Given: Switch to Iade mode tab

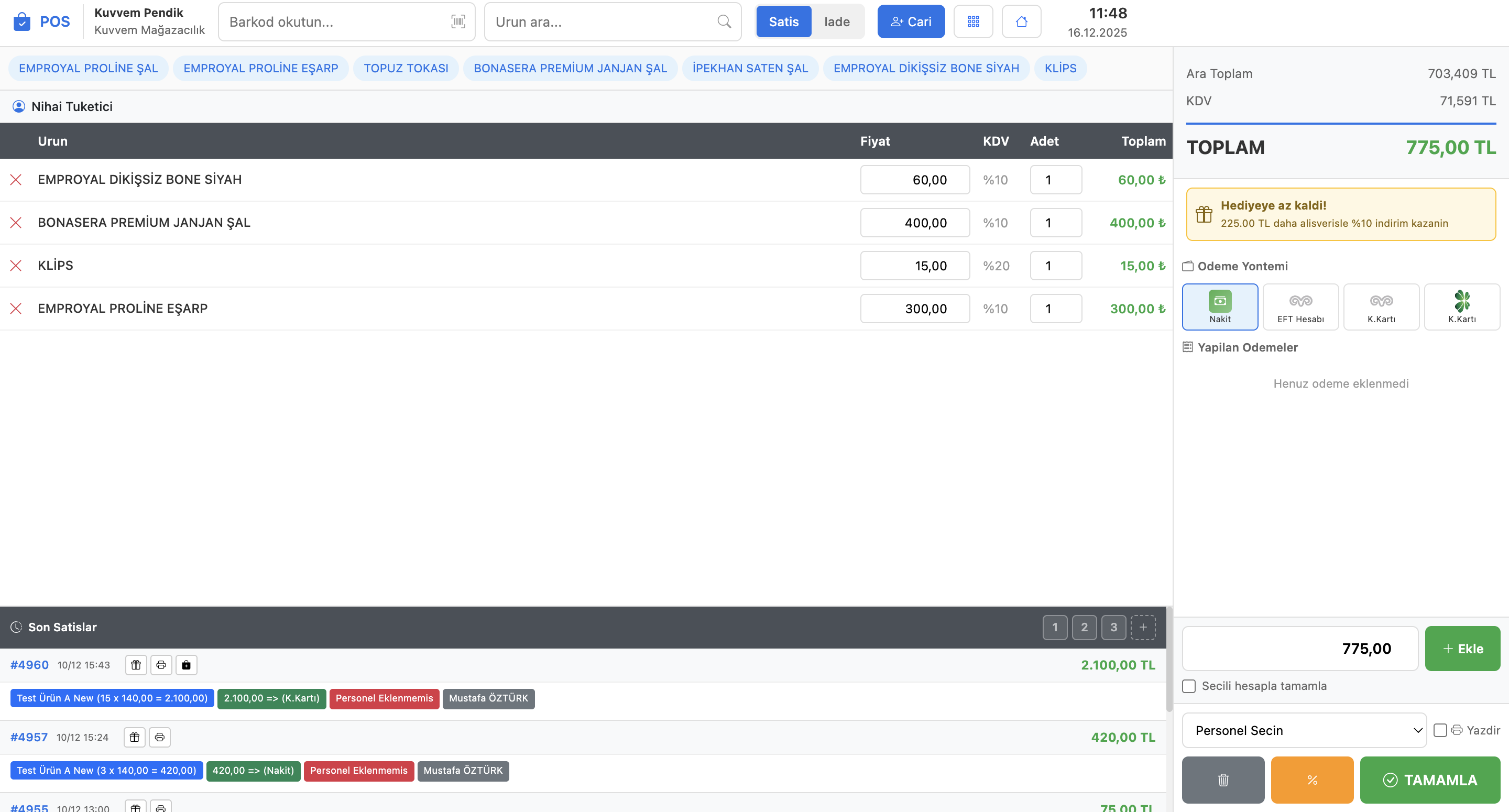Looking at the screenshot, I should (x=837, y=21).
